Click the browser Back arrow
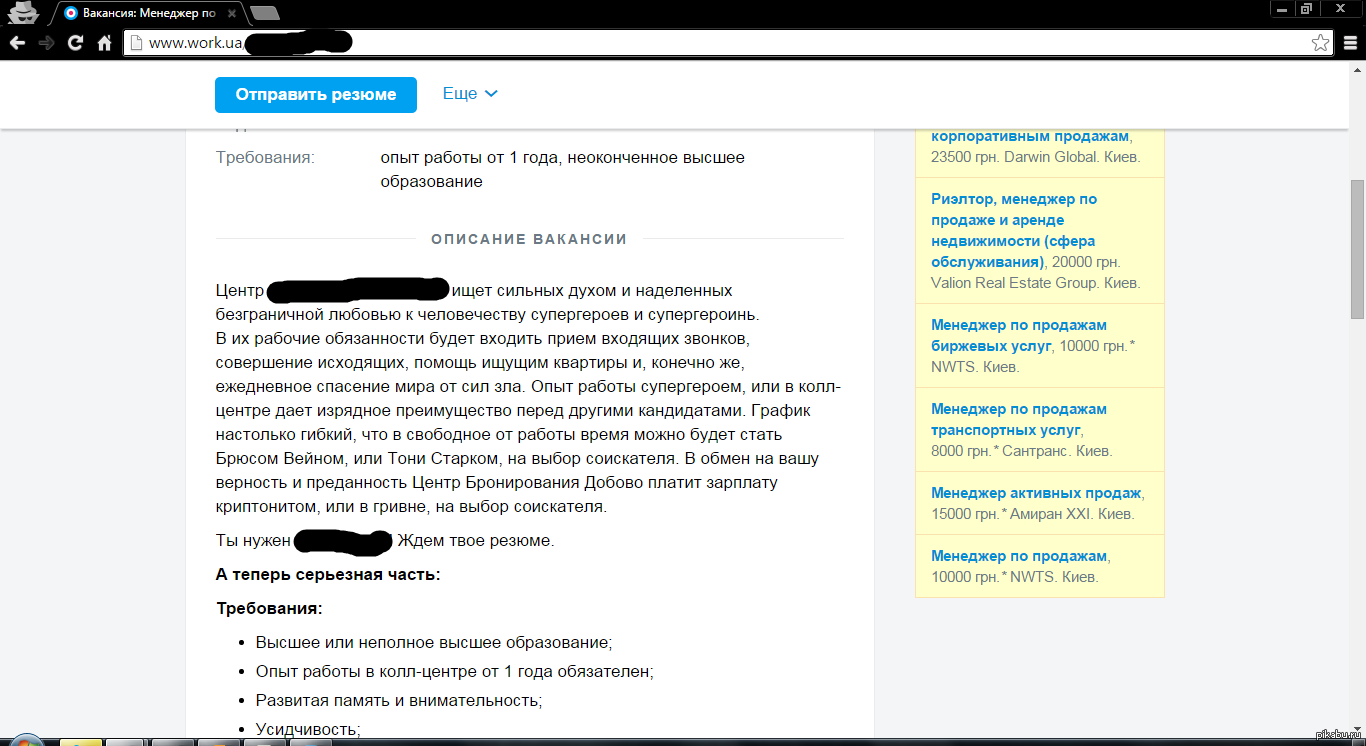This screenshot has height=746, width=1366. [17, 43]
